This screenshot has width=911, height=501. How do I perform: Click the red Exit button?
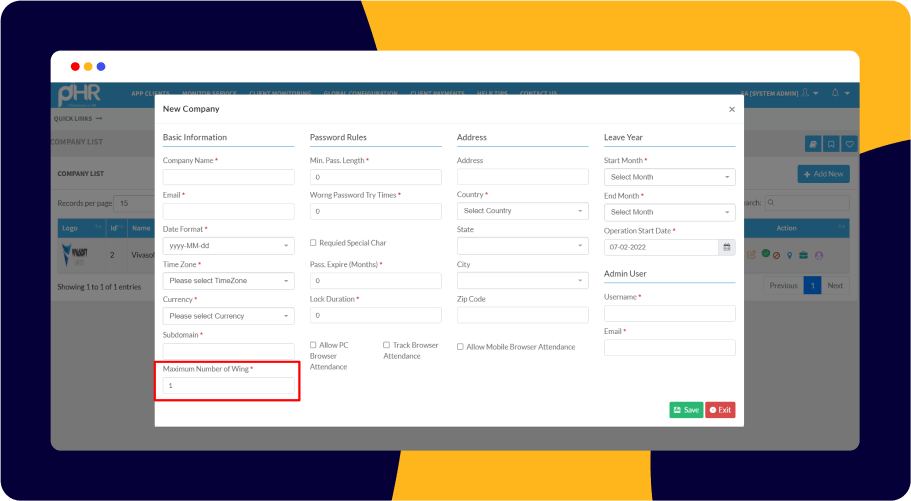point(720,410)
